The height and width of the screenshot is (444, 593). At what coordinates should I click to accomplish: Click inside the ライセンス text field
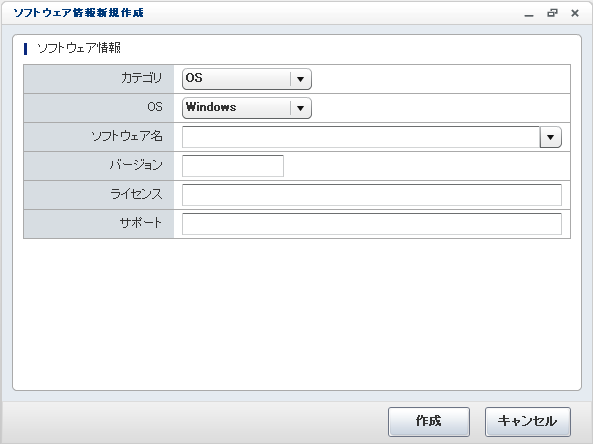tap(372, 195)
